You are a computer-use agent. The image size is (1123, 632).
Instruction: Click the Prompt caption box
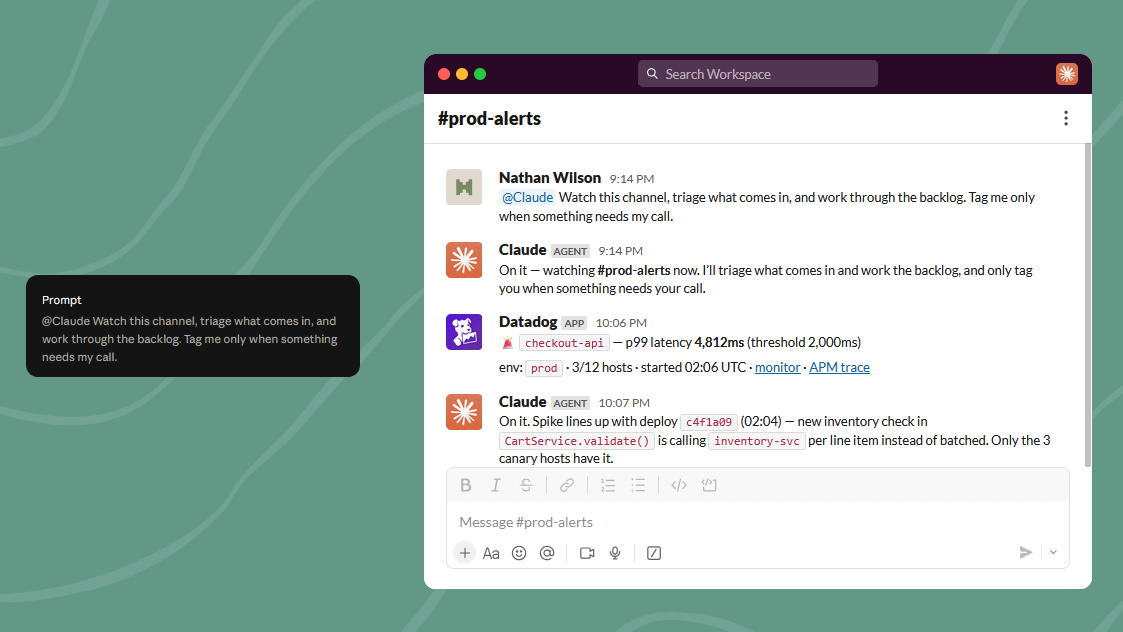click(x=193, y=326)
